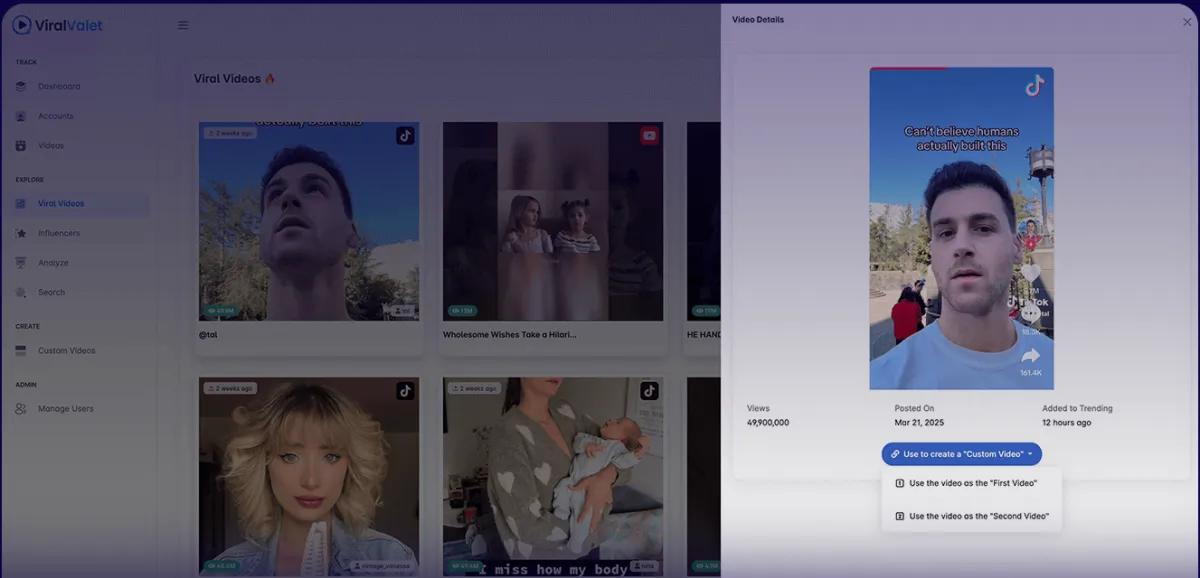Click the YouTube badge on the Wholesome Wishes card

coord(649,136)
